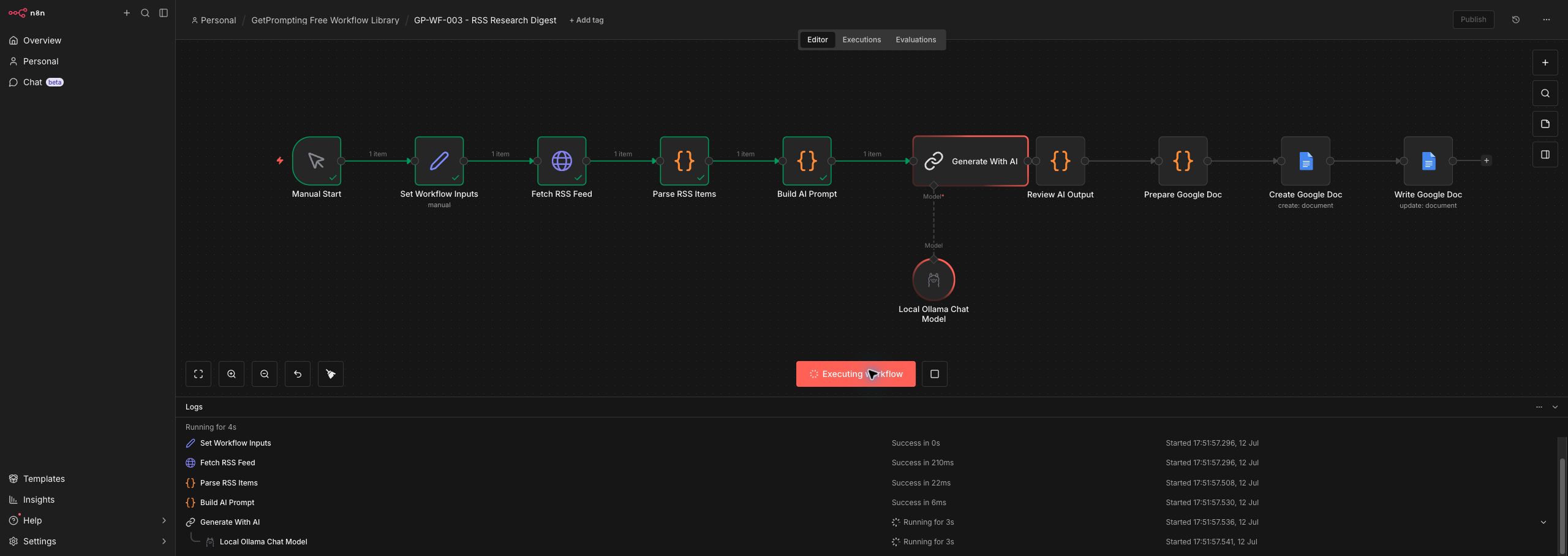This screenshot has width=1568, height=556.
Task: Switch to the Evaluations tab
Action: (x=916, y=40)
